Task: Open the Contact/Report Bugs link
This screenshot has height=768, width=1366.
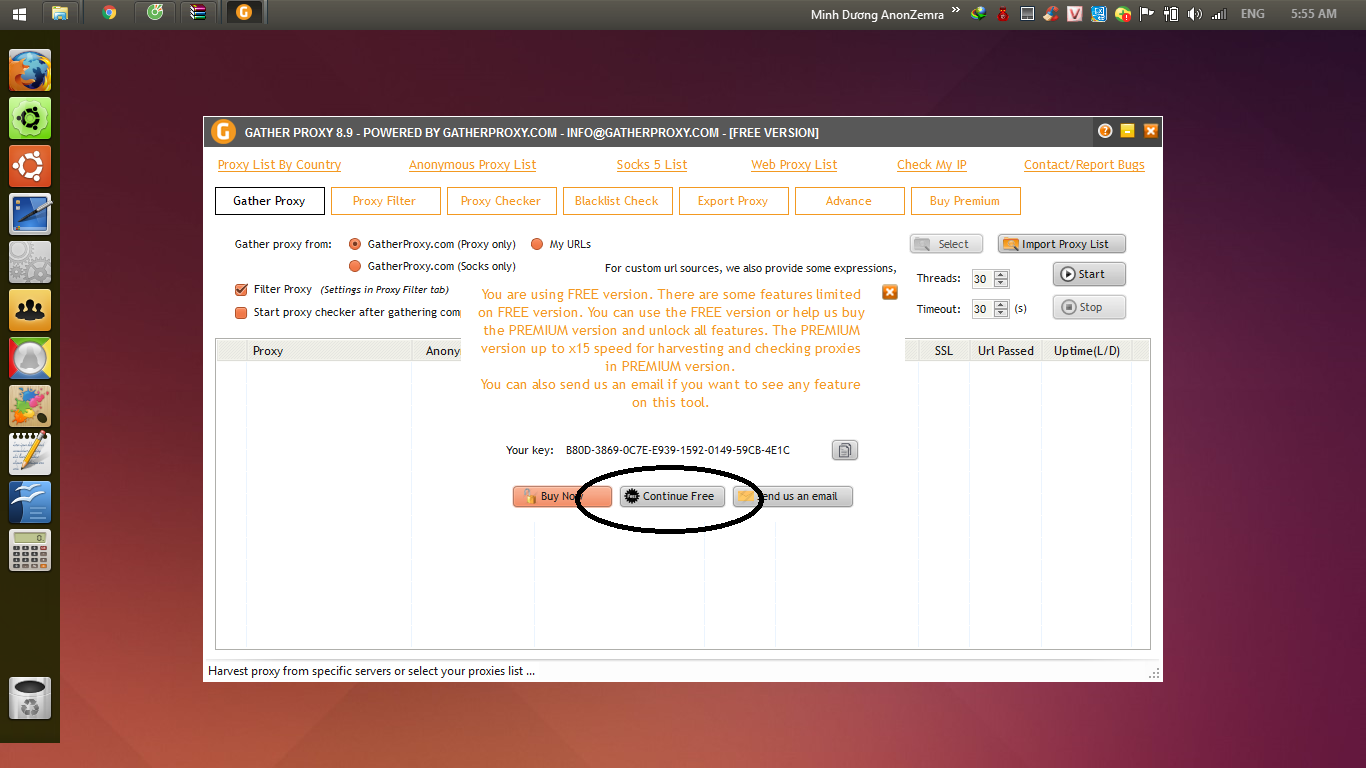Action: [1084, 165]
